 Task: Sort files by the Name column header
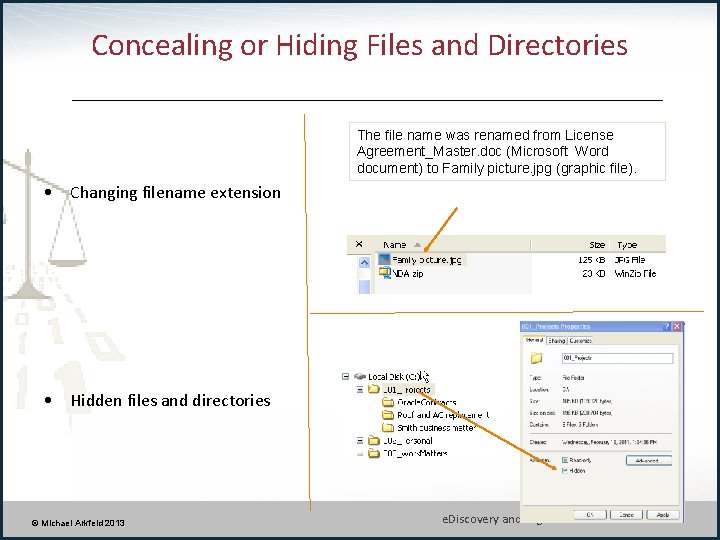394,245
